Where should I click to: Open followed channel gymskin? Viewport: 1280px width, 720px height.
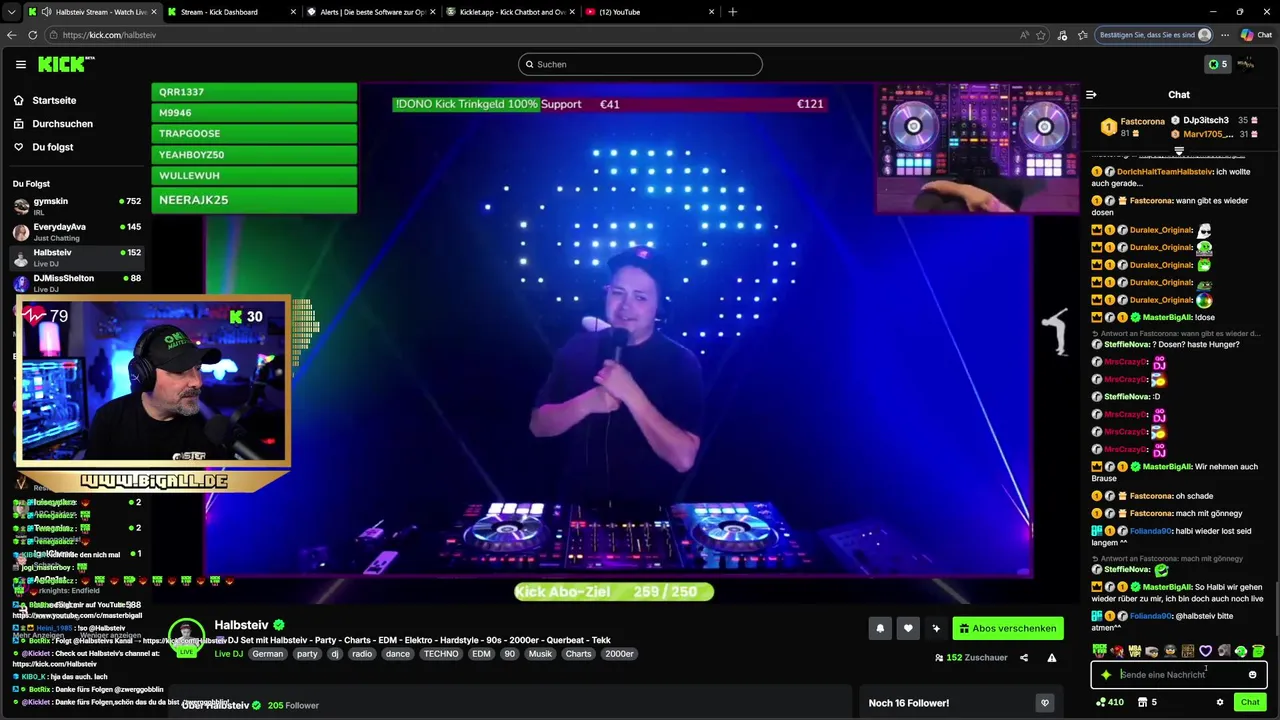[77, 205]
